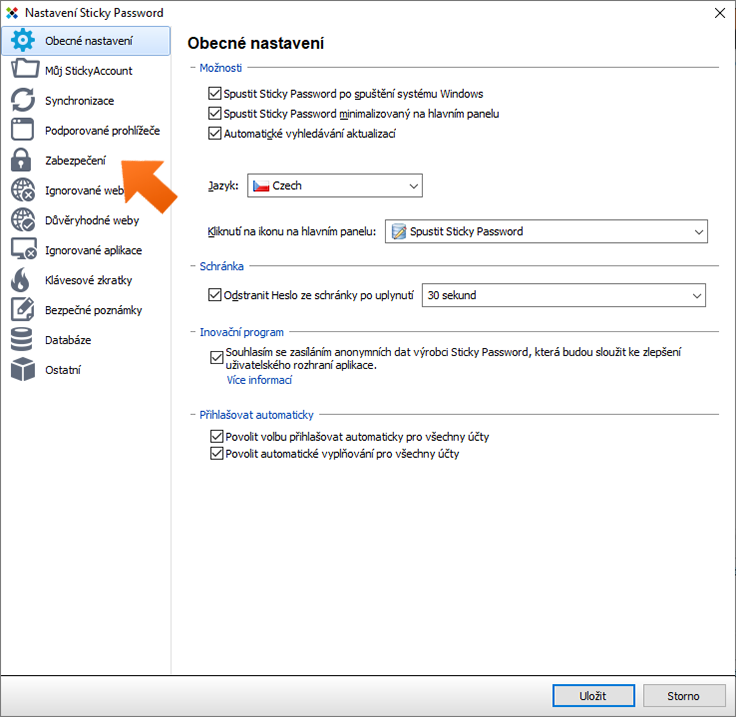The image size is (736, 717).
Task: Click the flame icon for Klávesové zkratky
Action: pos(20,280)
